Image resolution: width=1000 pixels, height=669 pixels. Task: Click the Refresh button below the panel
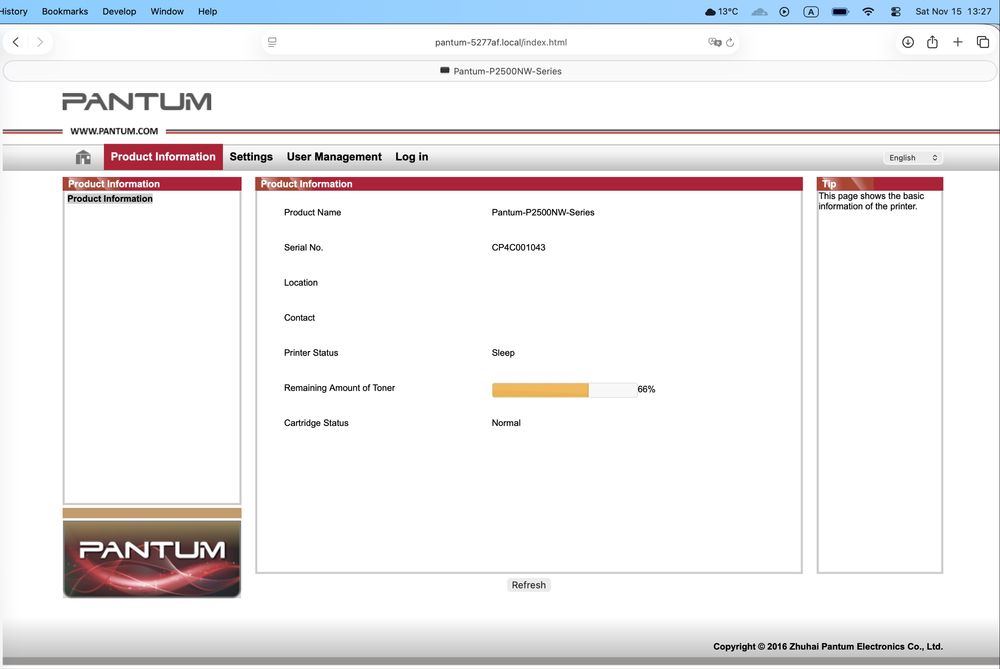[x=529, y=585]
